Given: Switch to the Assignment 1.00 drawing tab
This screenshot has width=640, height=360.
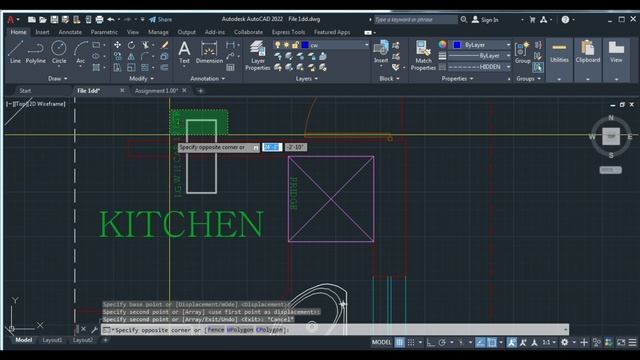Looking at the screenshot, I should tap(156, 91).
